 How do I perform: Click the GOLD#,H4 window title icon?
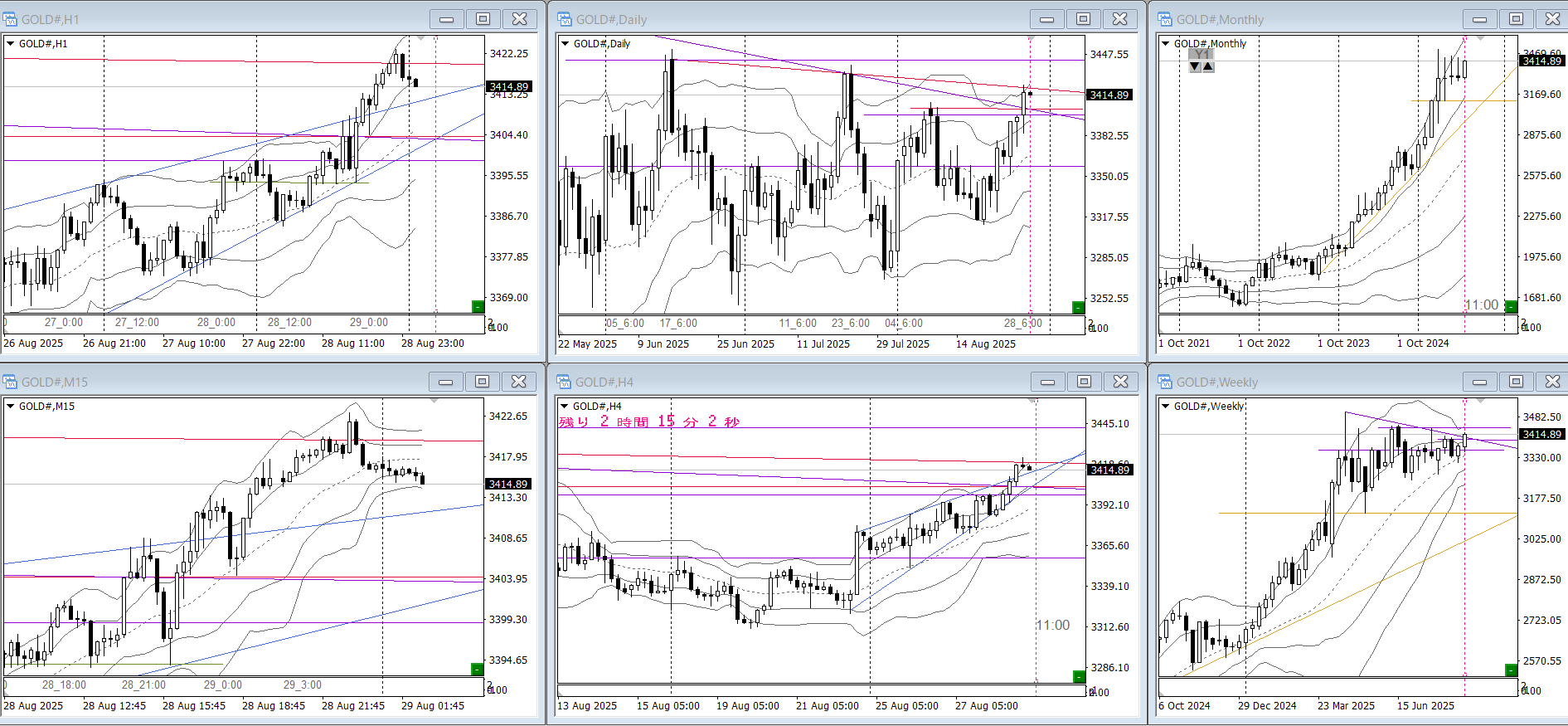(x=565, y=382)
